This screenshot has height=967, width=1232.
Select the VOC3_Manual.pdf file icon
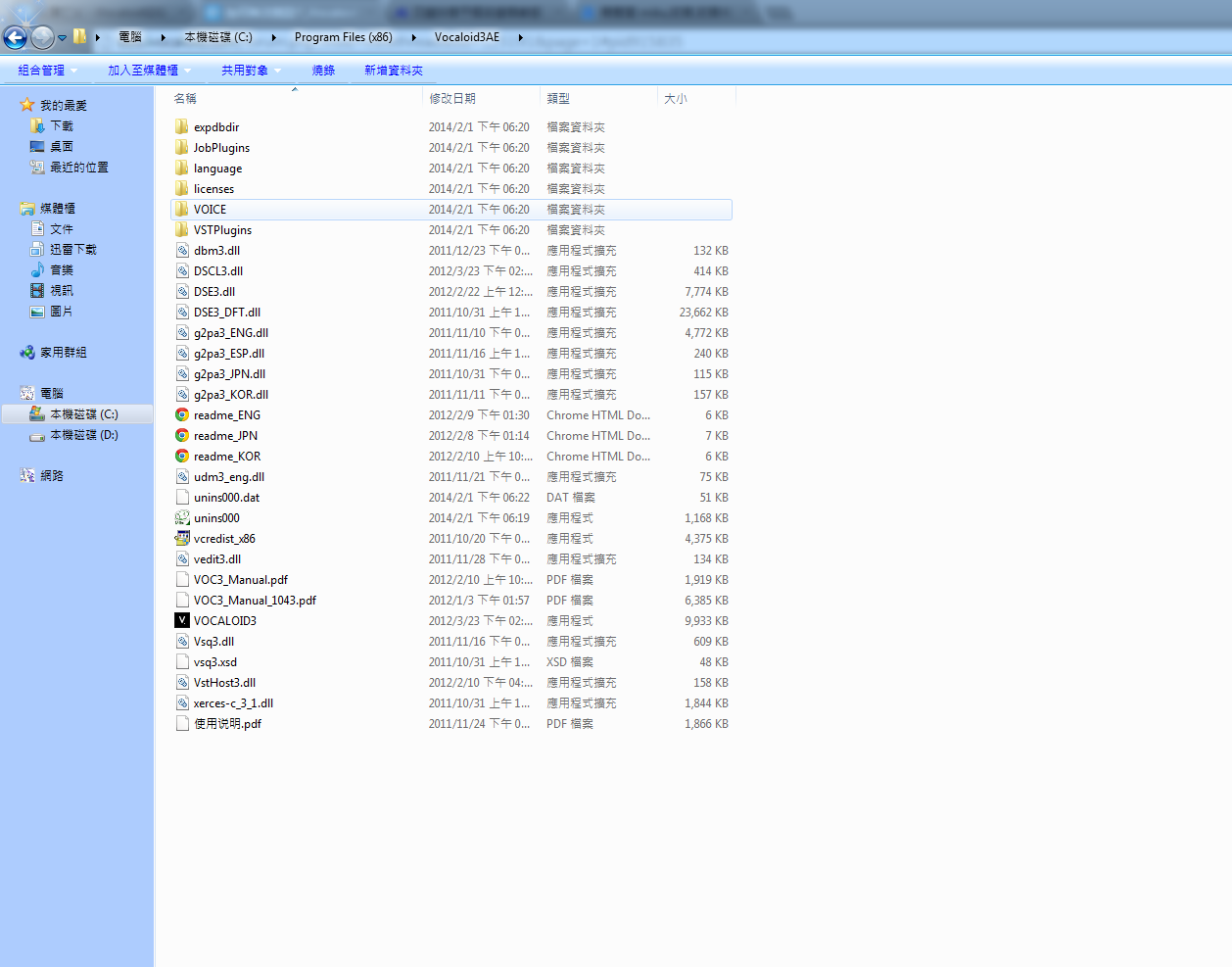coord(182,579)
